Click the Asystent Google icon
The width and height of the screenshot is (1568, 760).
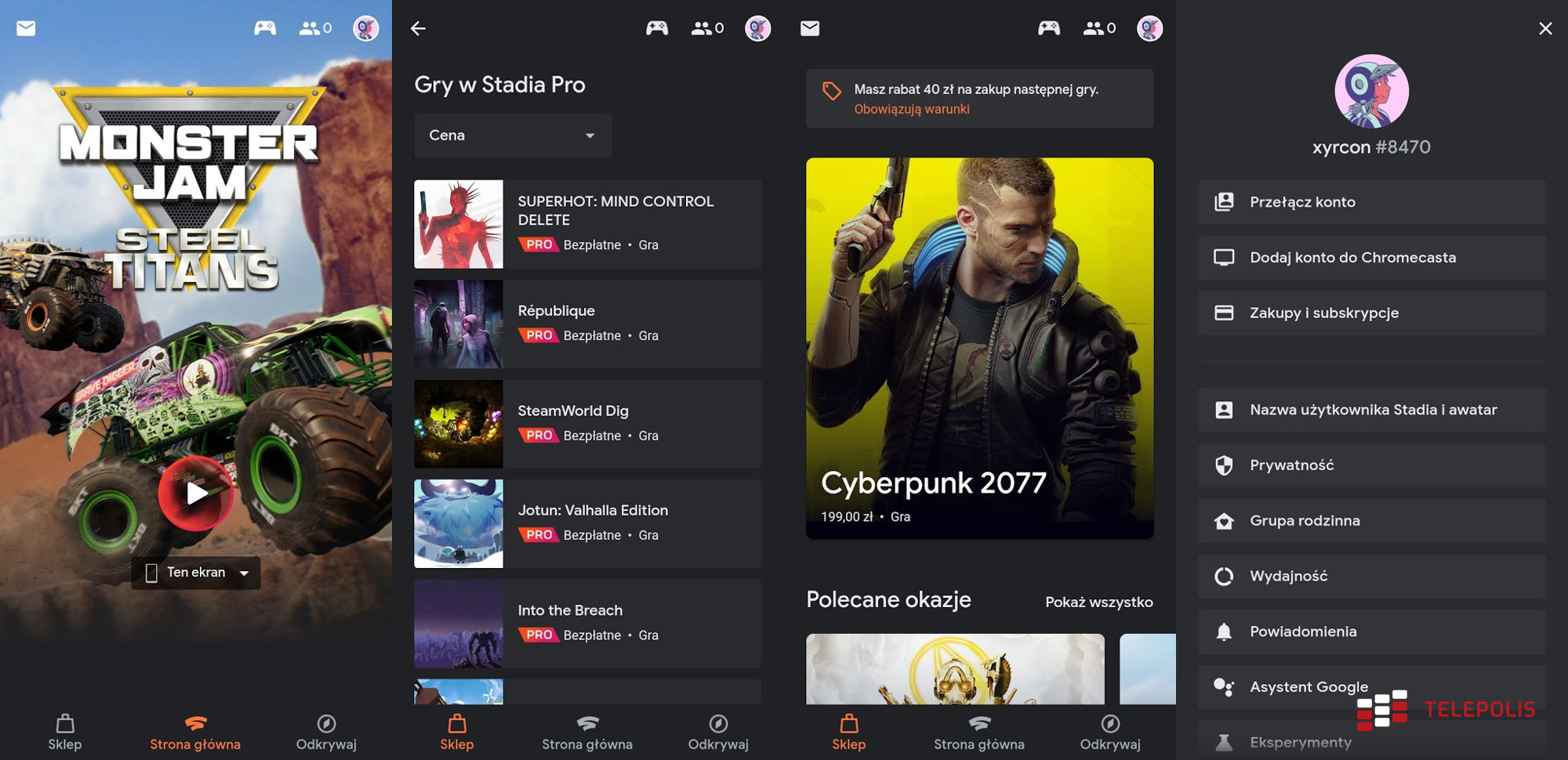[1224, 687]
